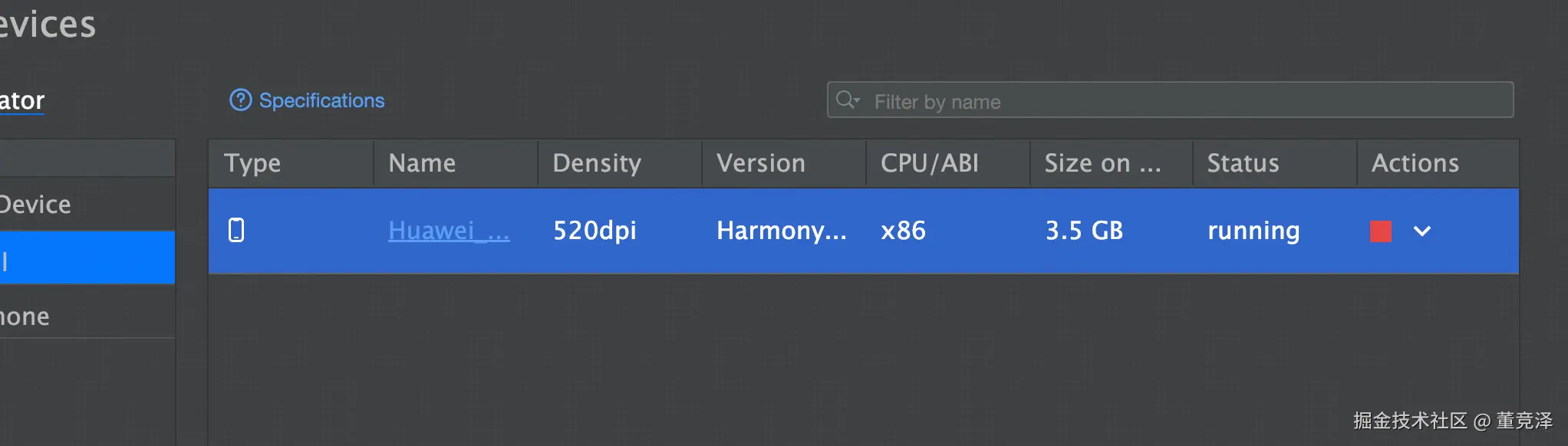
Task: Open the Specifications link
Action: [x=321, y=100]
